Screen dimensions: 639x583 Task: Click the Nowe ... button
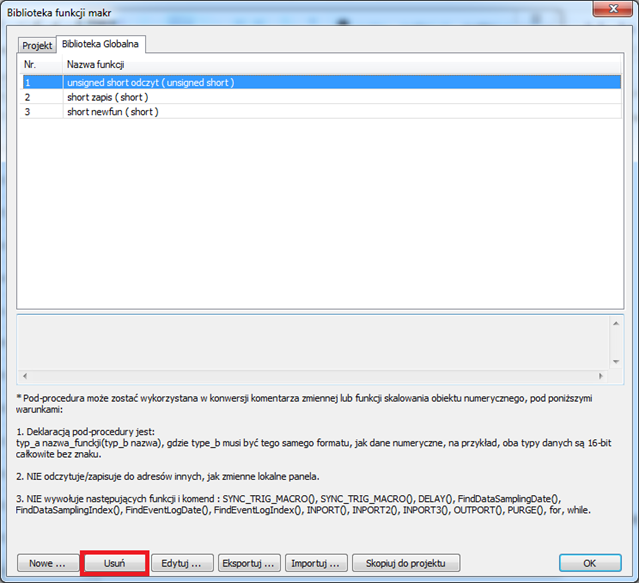click(48, 563)
